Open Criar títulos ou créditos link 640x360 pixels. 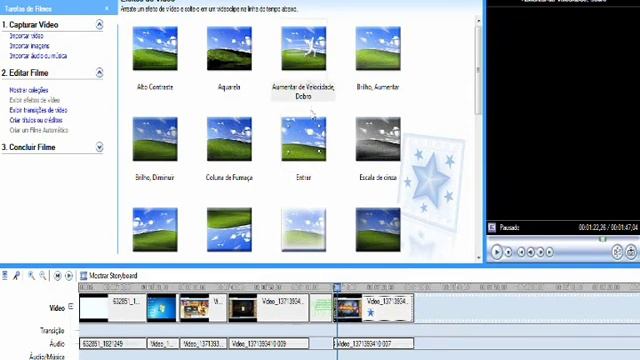(x=36, y=120)
